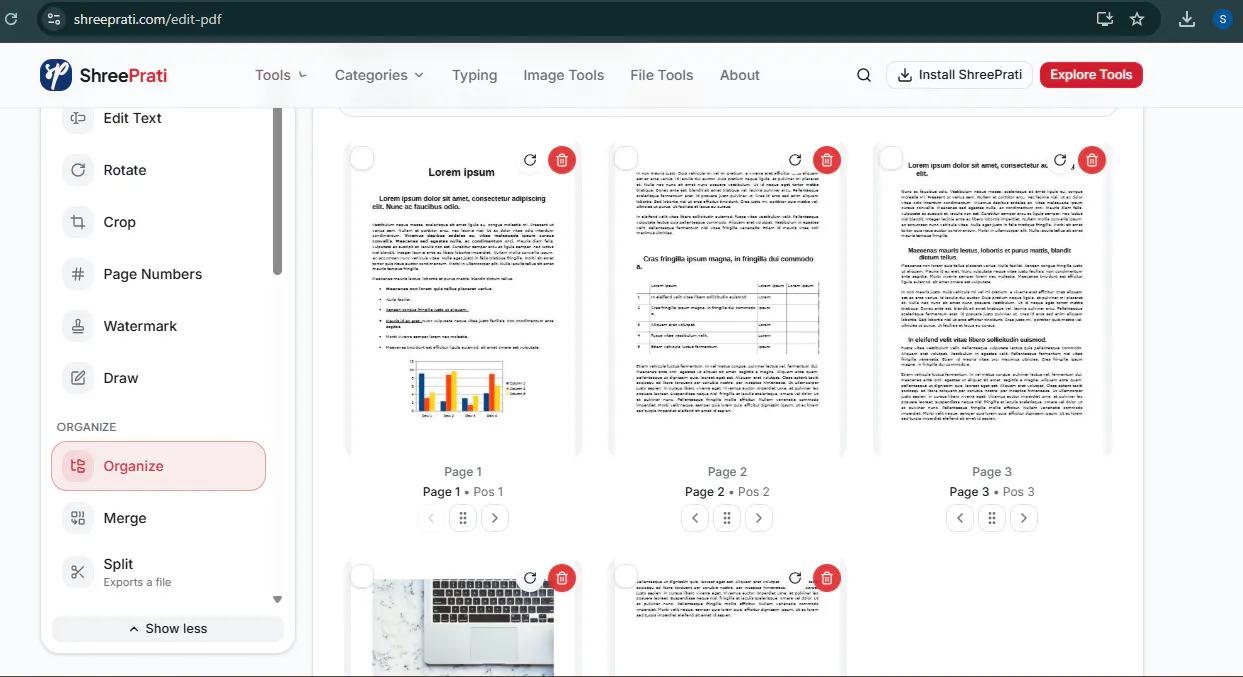Click sidebar scroll down arrow
Image resolution: width=1243 pixels, height=677 pixels.
pos(278,600)
